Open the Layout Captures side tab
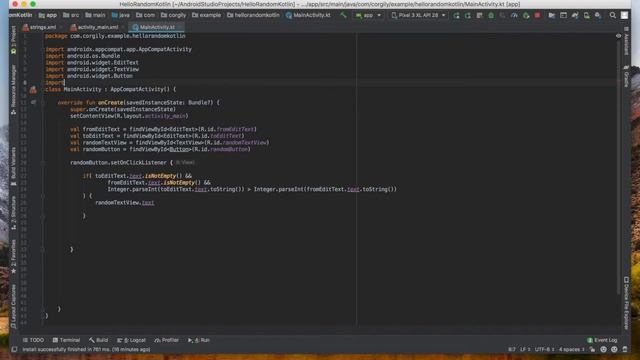This screenshot has width=640, height=360. coord(13,306)
